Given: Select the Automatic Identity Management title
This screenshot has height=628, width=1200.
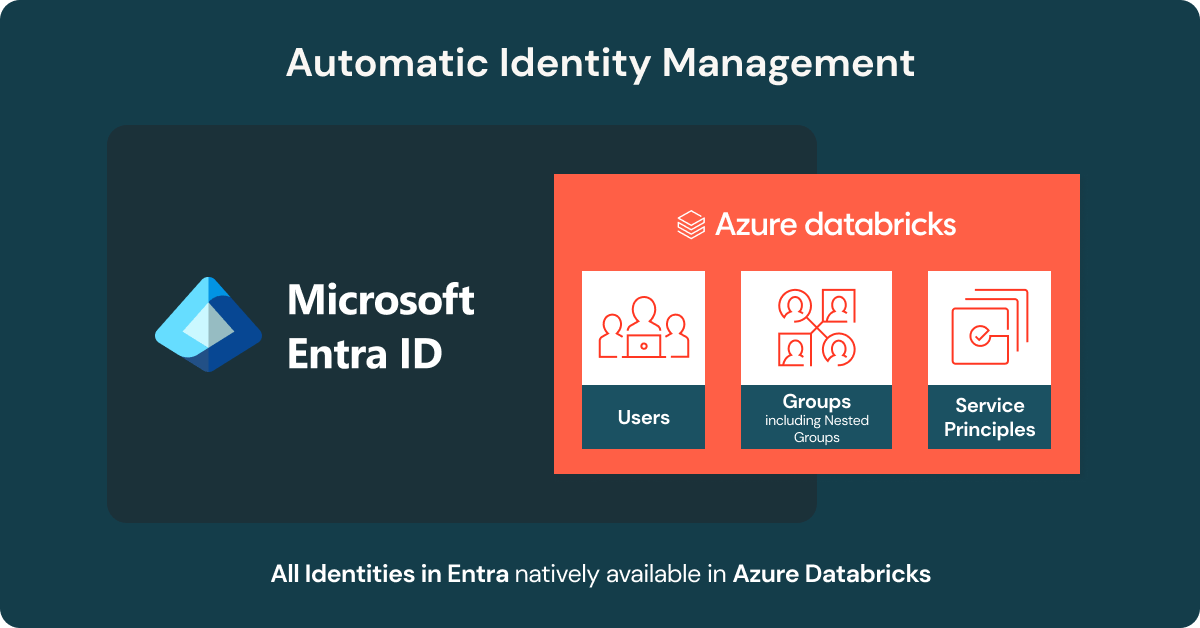Looking at the screenshot, I should 600,63.
